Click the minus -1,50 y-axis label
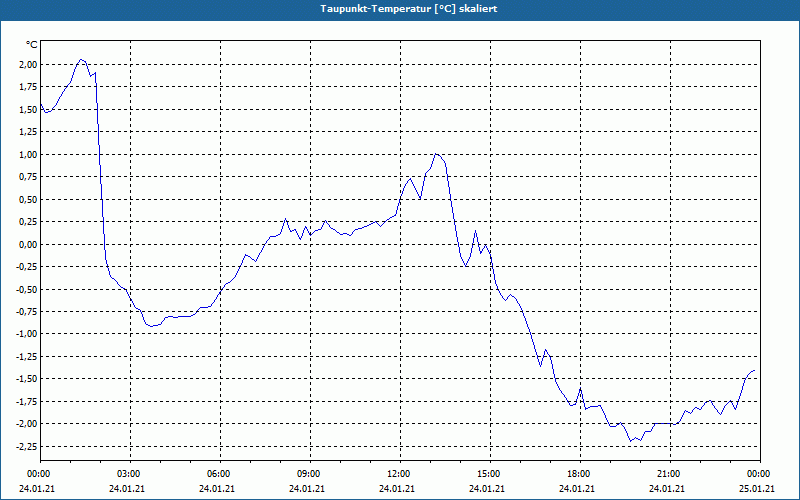Viewport: 800px width, 500px height. (27, 379)
